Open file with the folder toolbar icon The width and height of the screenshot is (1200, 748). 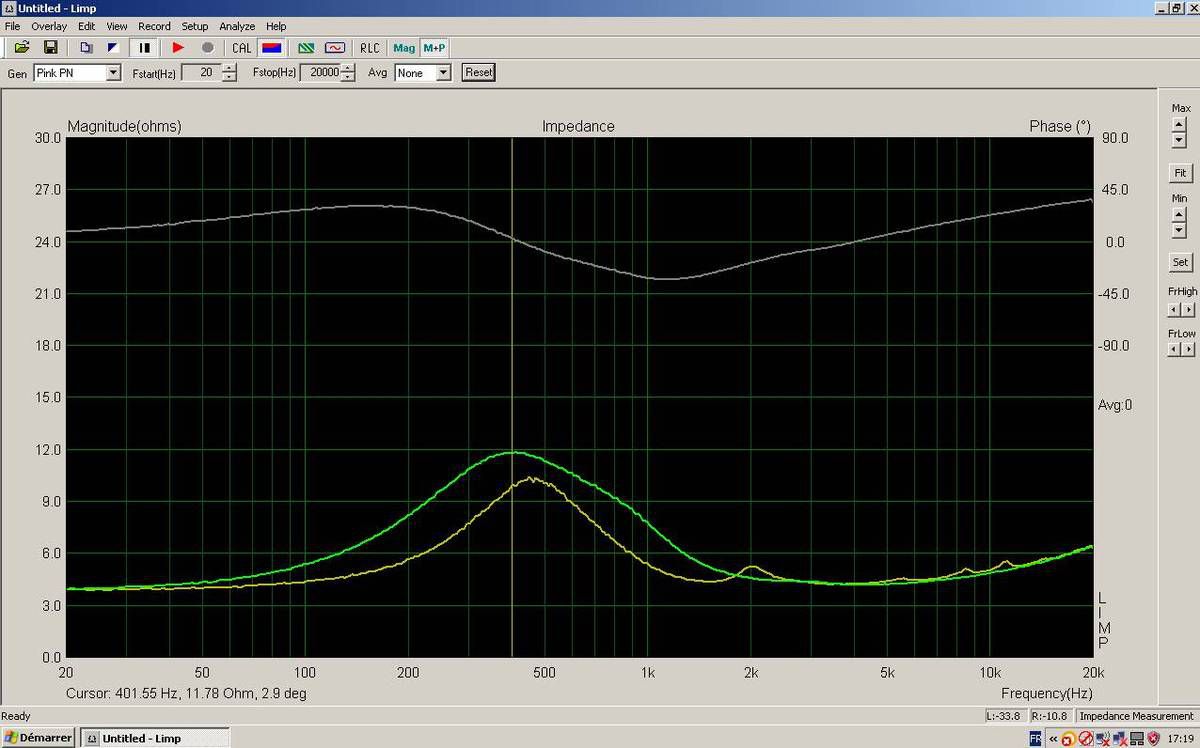pyautogui.click(x=22, y=47)
